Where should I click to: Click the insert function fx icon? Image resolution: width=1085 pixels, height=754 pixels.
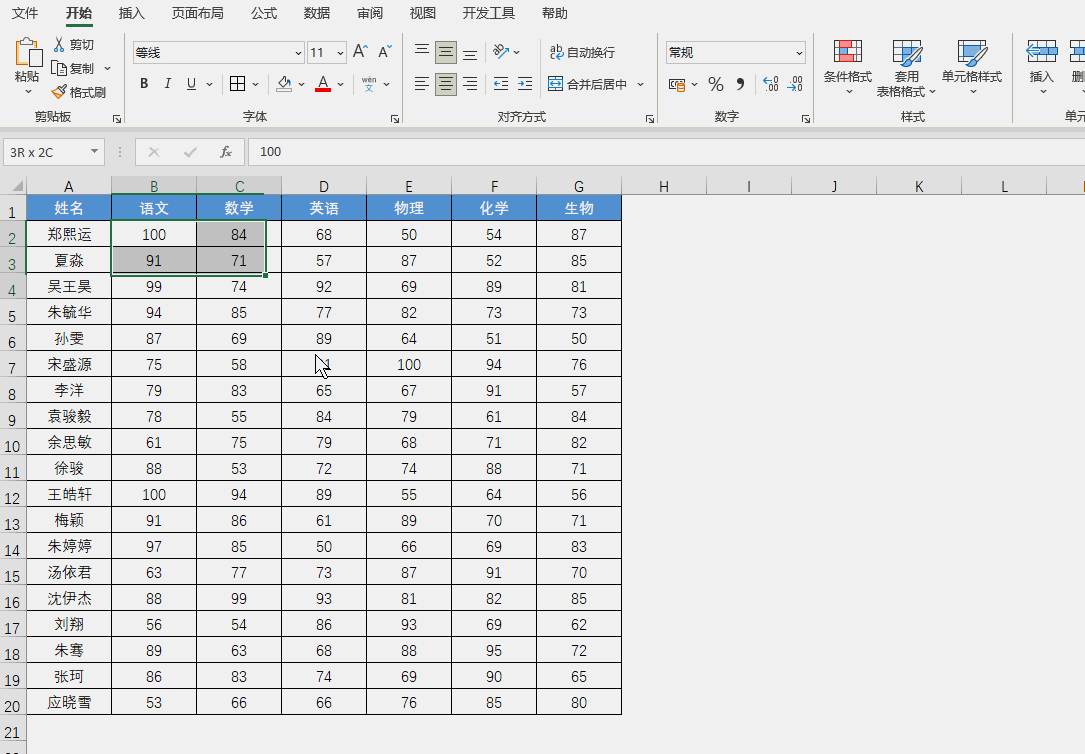(226, 152)
